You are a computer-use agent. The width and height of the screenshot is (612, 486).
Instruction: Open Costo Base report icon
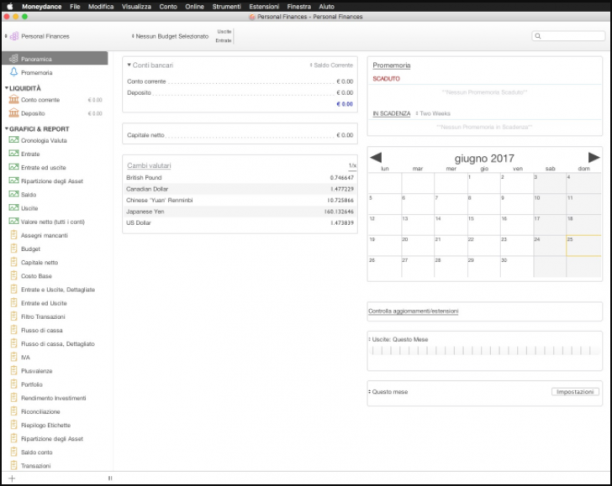14,276
